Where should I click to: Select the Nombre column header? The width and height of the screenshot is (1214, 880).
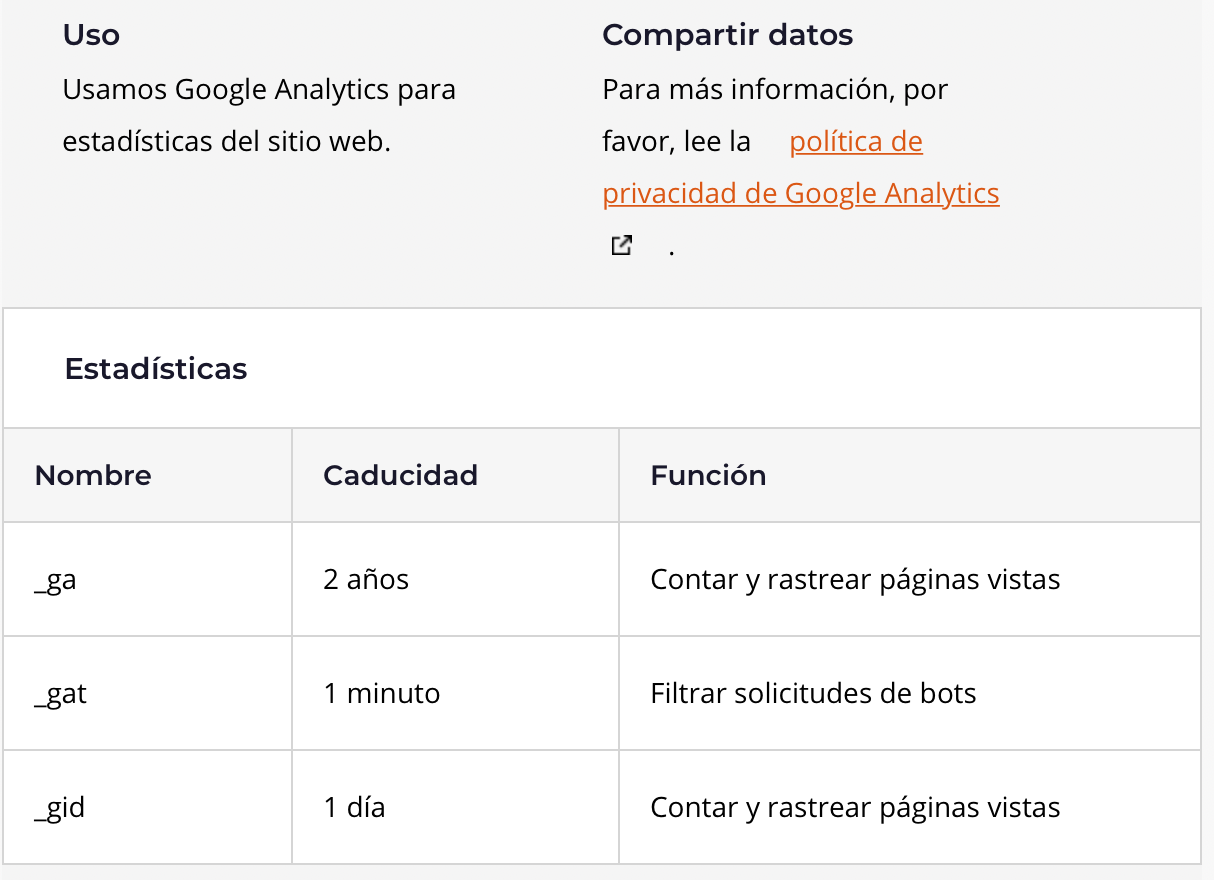click(93, 475)
